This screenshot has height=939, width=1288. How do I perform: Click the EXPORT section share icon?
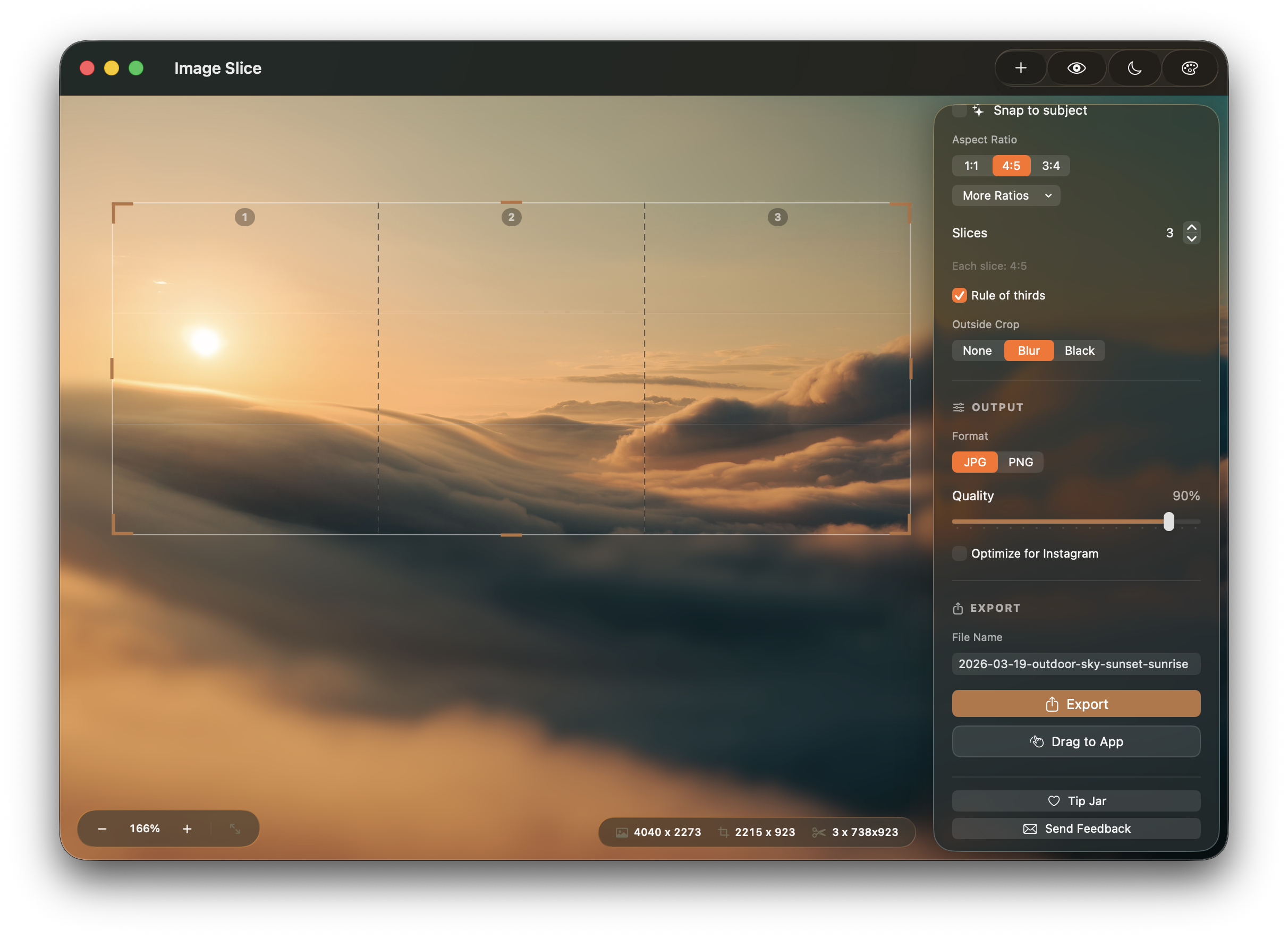pos(957,608)
